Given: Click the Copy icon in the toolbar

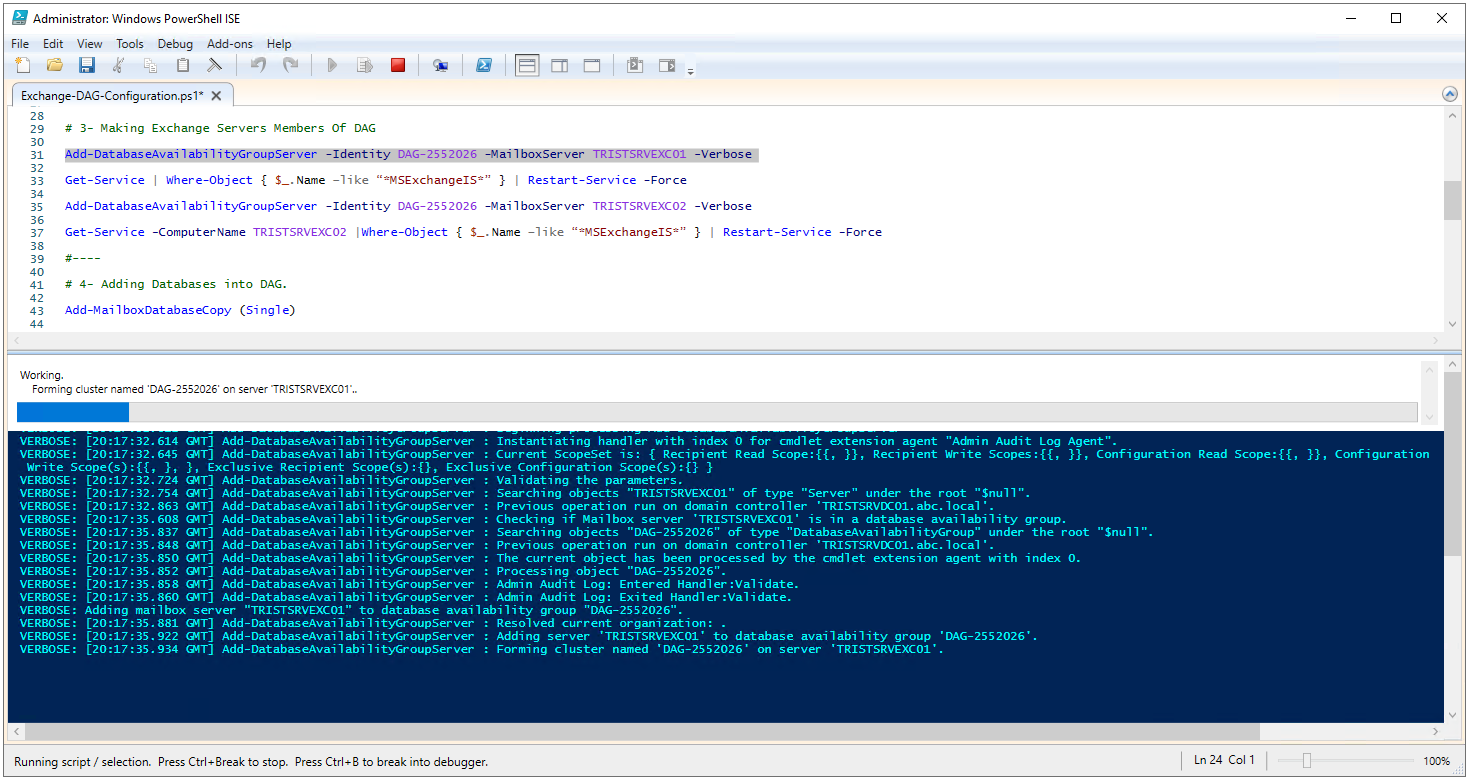Looking at the screenshot, I should (151, 65).
